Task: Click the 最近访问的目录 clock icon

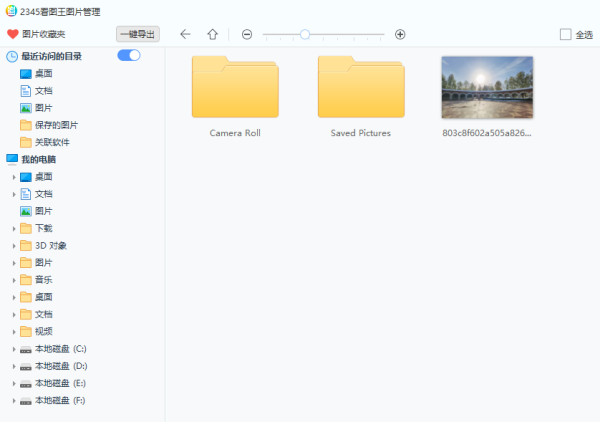Action: [x=12, y=56]
